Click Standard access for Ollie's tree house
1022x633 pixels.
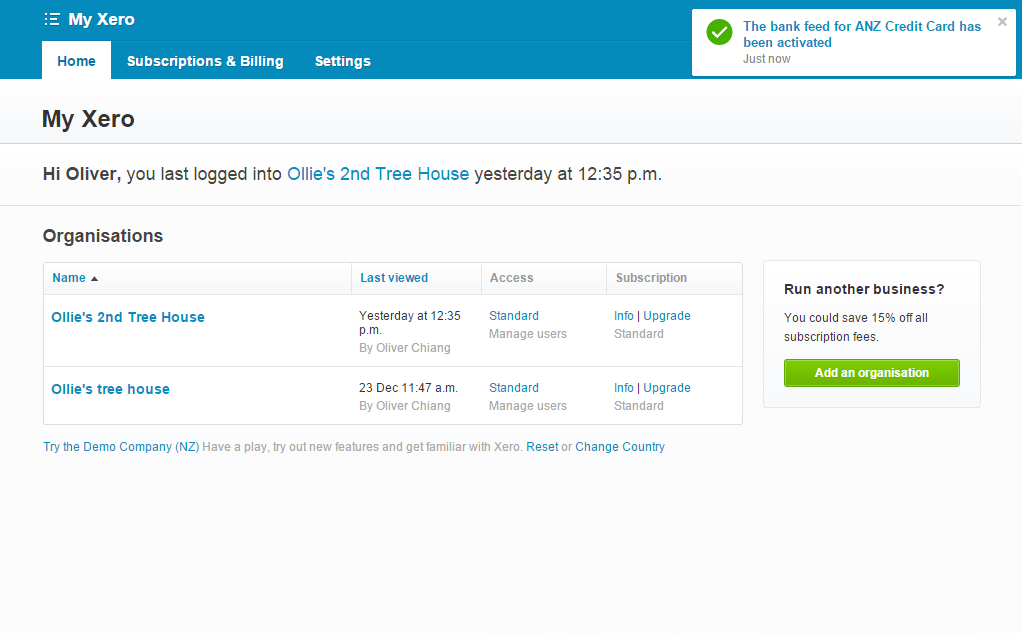tap(514, 388)
